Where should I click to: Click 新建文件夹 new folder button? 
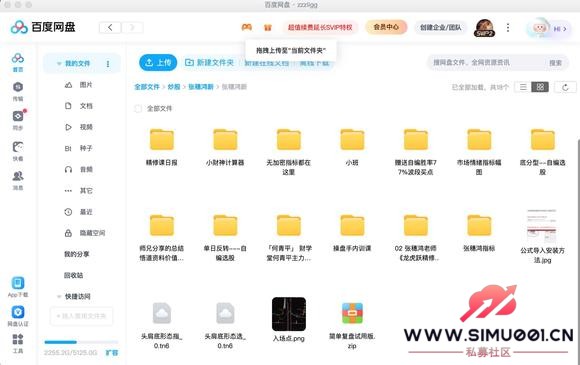209,62
